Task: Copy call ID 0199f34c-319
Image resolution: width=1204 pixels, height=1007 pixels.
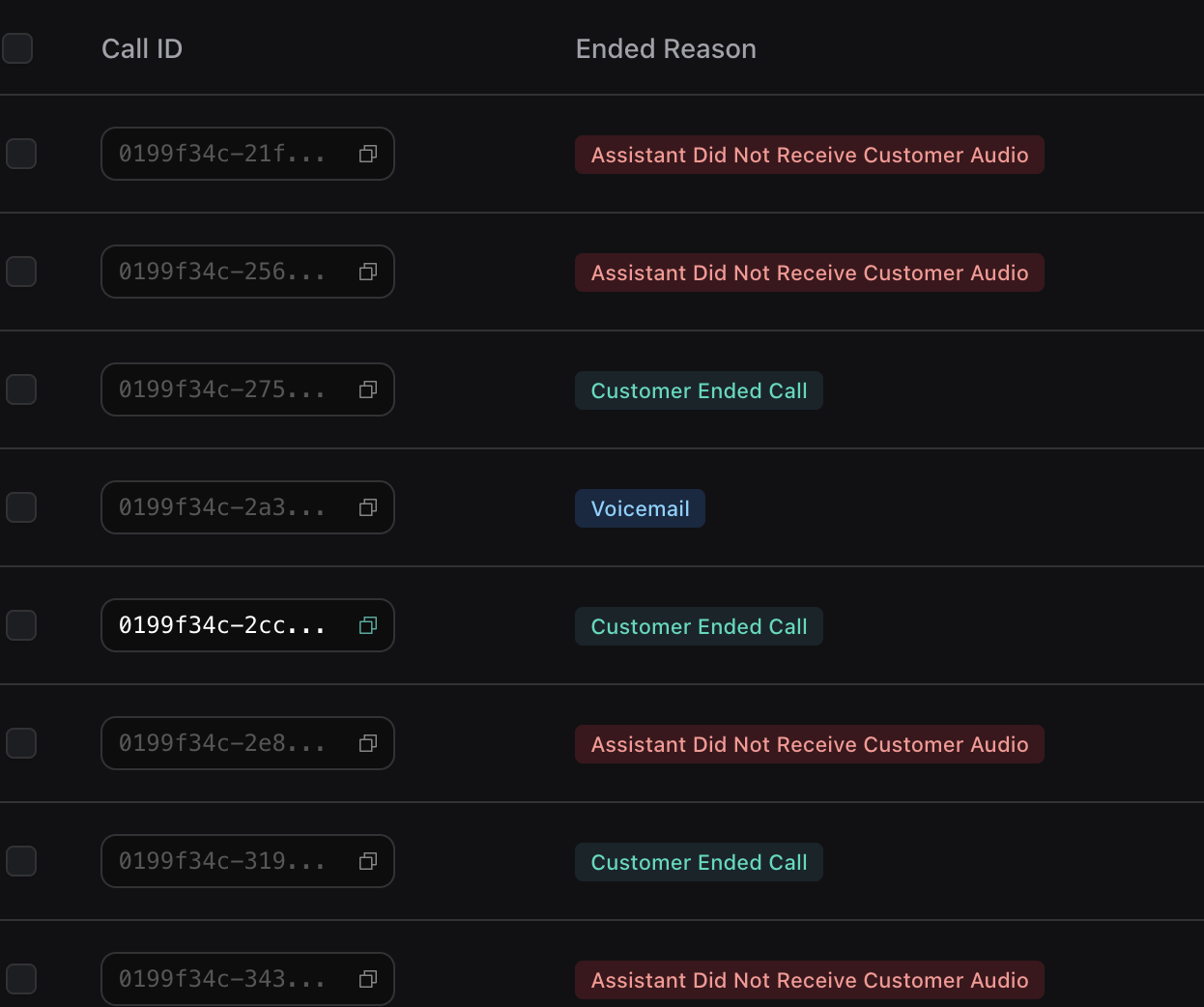Action: [x=368, y=862]
